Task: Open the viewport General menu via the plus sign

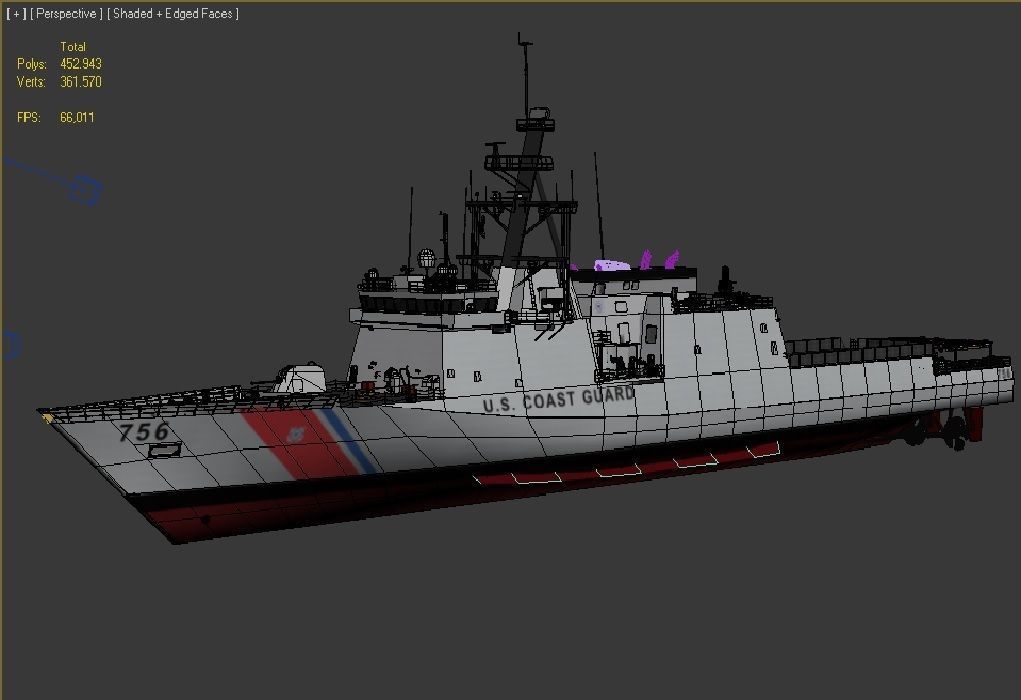Action: (10, 13)
